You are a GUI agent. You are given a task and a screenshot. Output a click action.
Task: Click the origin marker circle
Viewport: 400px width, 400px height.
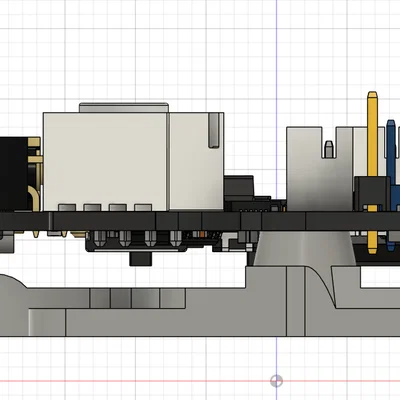click(x=276, y=381)
